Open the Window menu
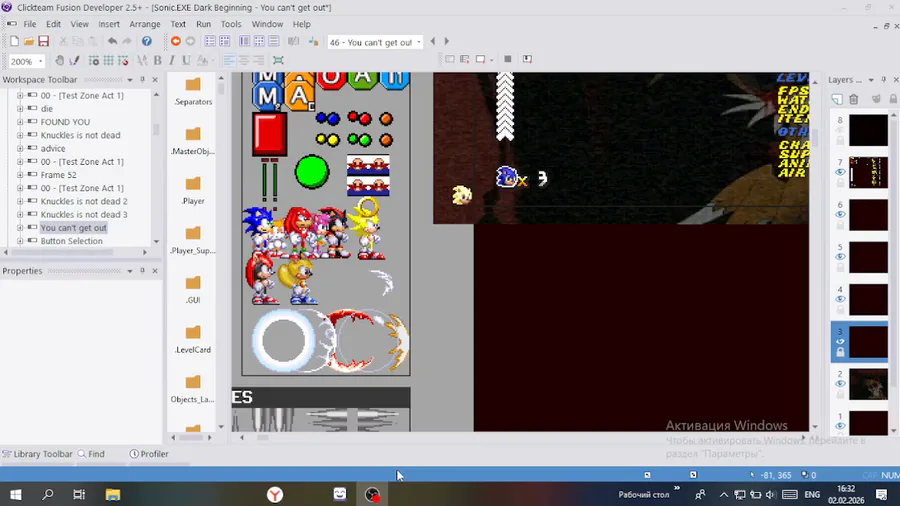The width and height of the screenshot is (900, 506). point(267,24)
